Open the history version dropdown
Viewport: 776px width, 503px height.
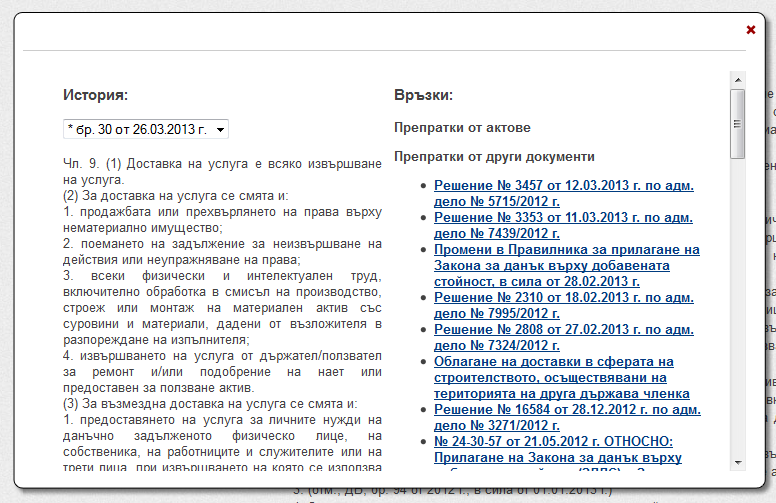[x=146, y=129]
